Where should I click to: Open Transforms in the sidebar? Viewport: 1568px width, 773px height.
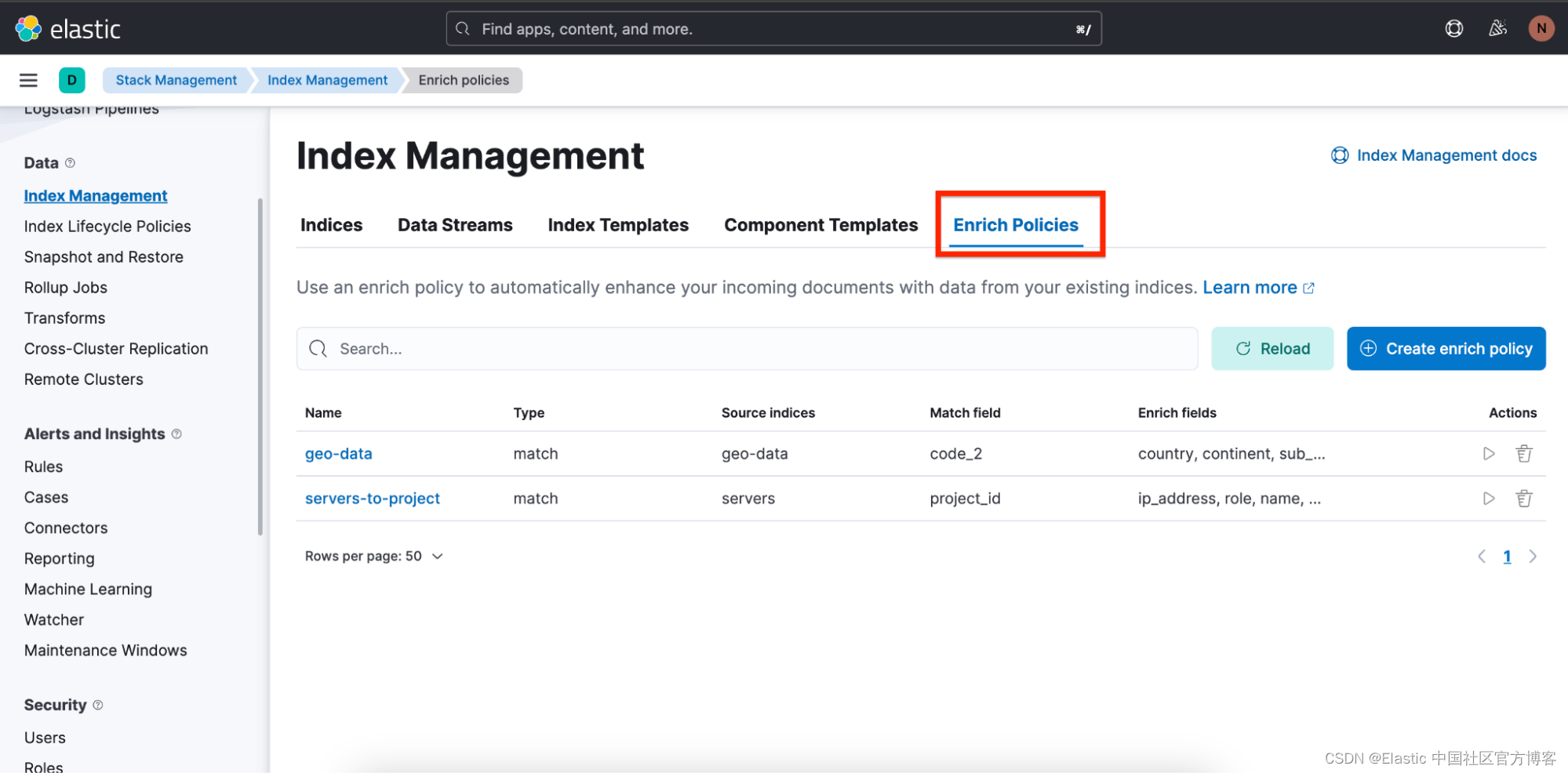64,318
